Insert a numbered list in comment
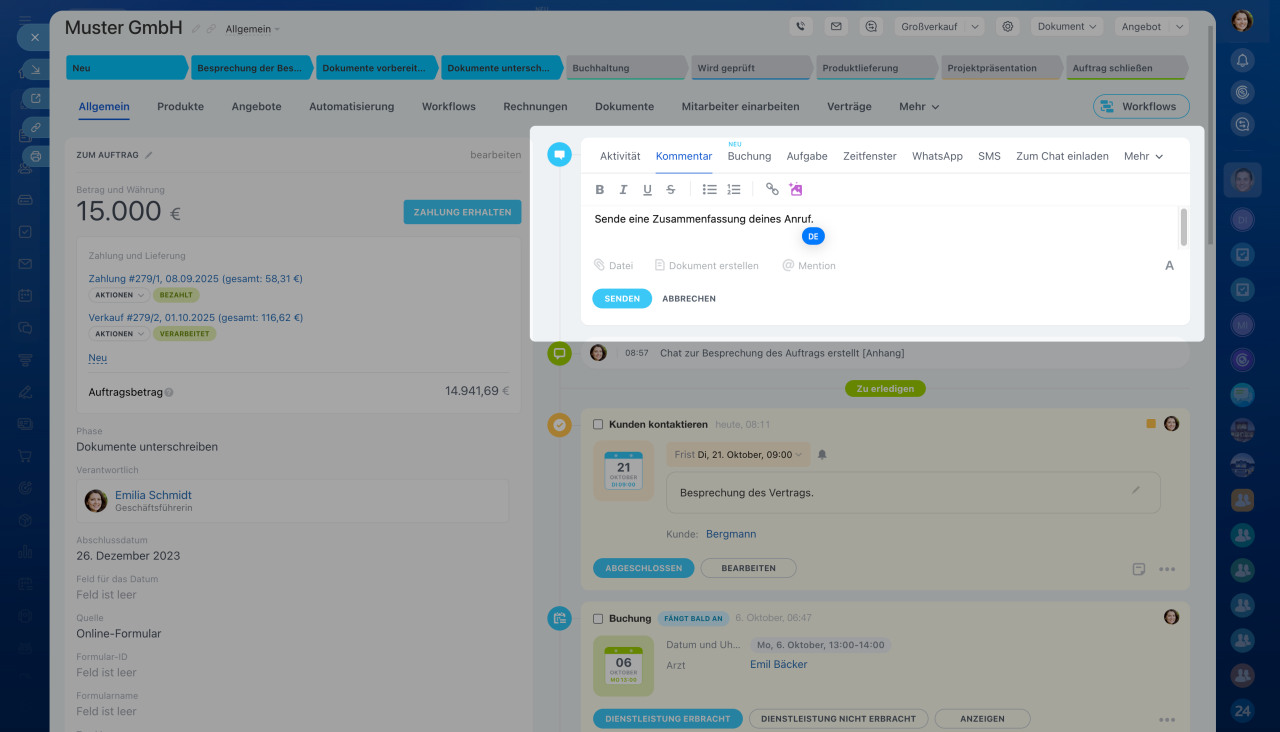This screenshot has height=732, width=1280. [x=734, y=189]
